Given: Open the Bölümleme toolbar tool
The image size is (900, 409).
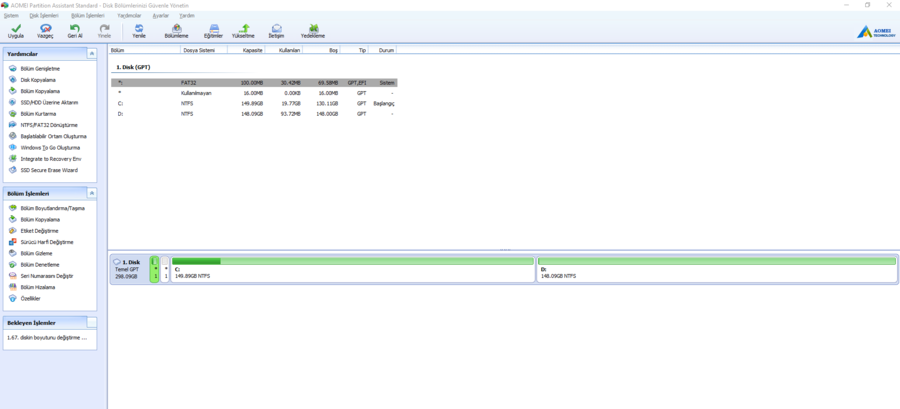Looking at the screenshot, I should point(176,31).
